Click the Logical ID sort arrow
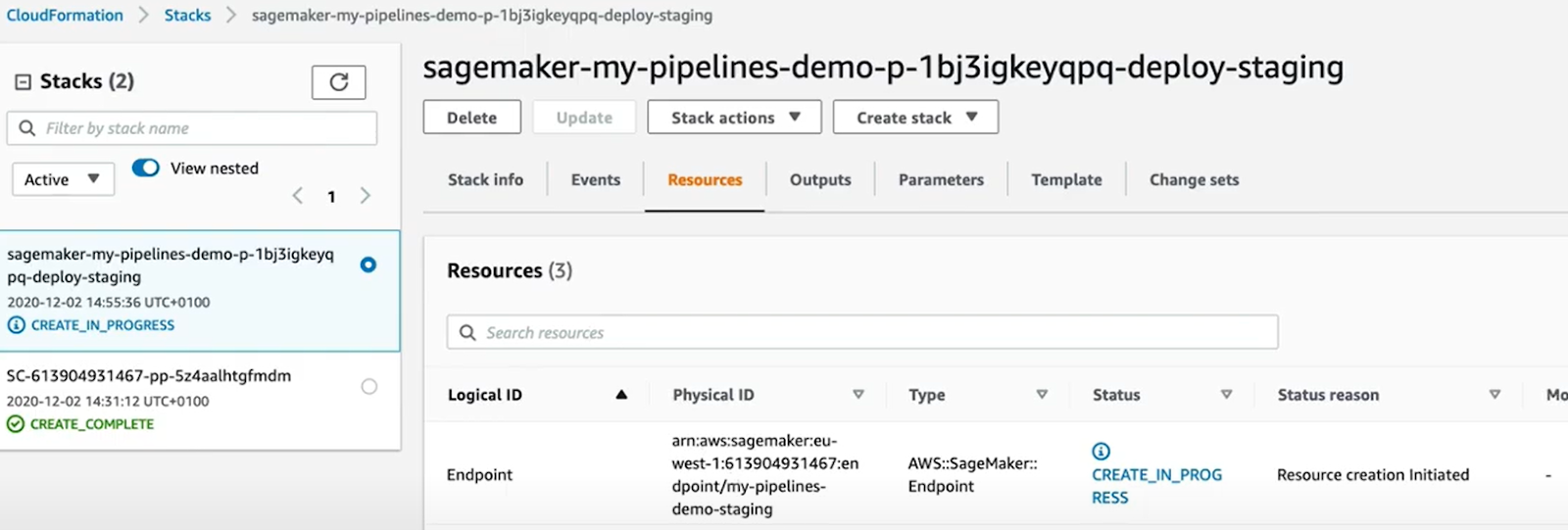 621,395
